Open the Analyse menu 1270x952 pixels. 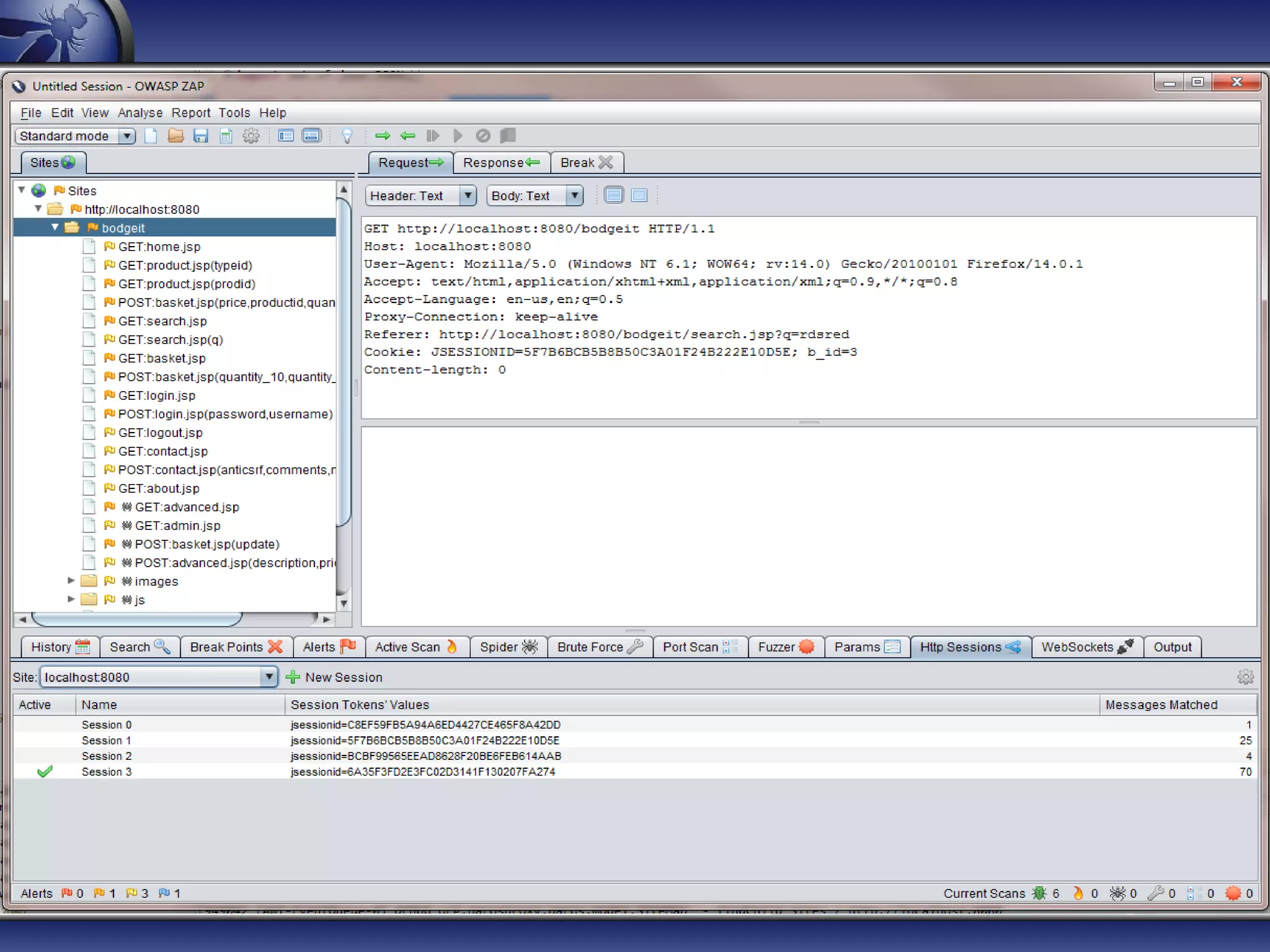(140, 113)
